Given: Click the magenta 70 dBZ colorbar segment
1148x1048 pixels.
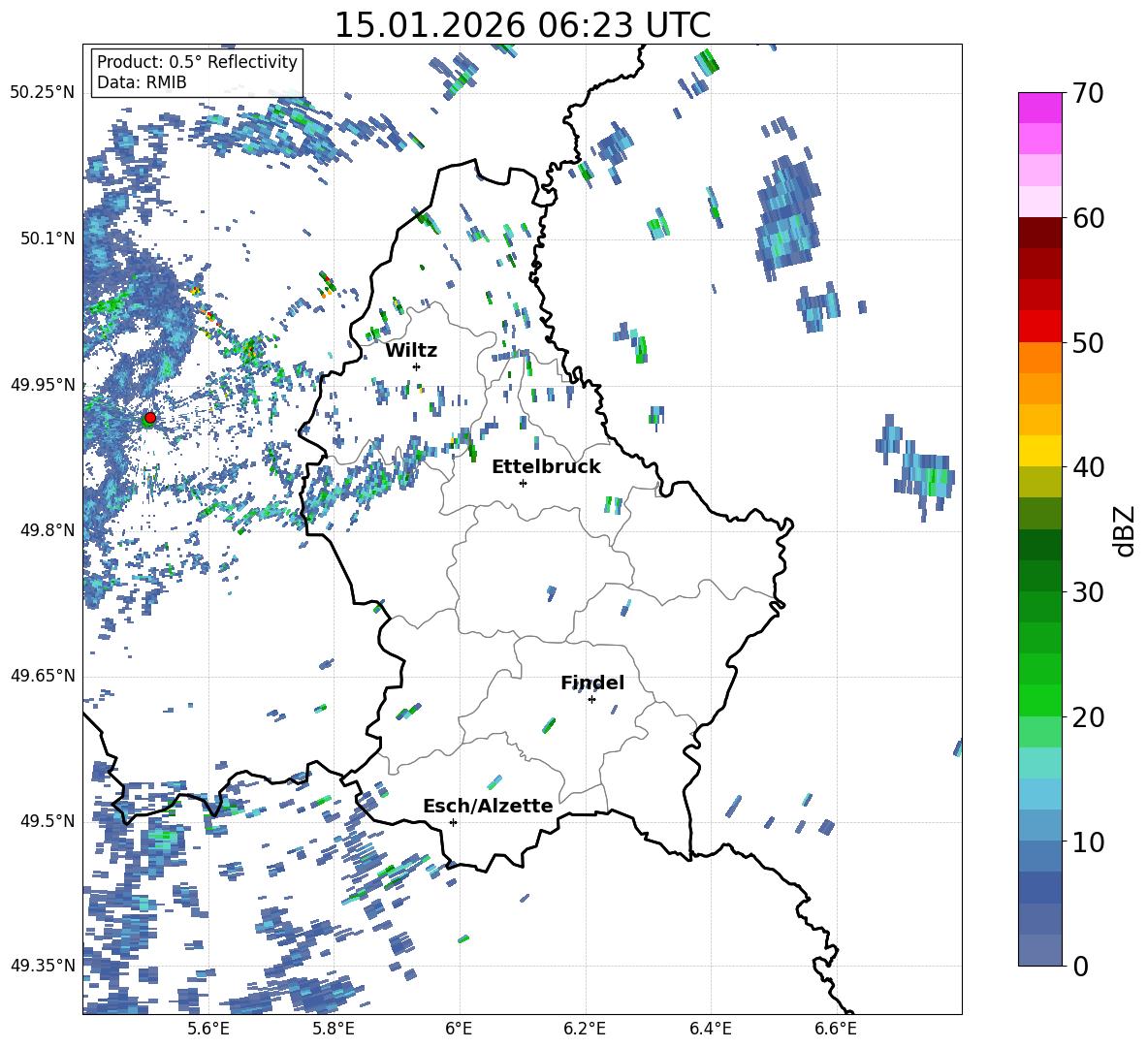Looking at the screenshot, I should (x=1039, y=108).
